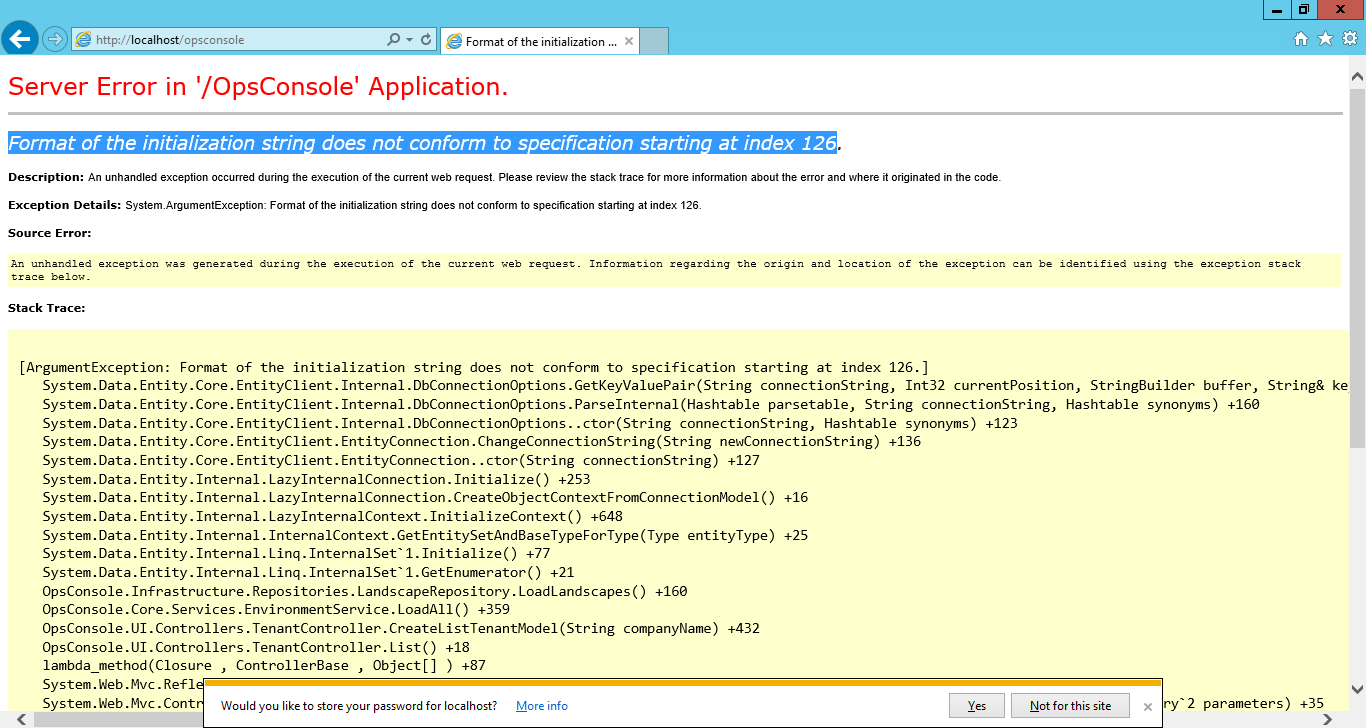Click the Internet Explorer page icon in address bar
1366x728 pixels.
click(x=84, y=40)
